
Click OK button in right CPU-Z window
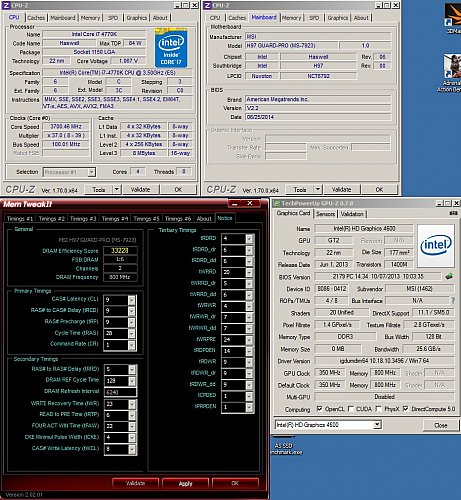[x=379, y=189]
